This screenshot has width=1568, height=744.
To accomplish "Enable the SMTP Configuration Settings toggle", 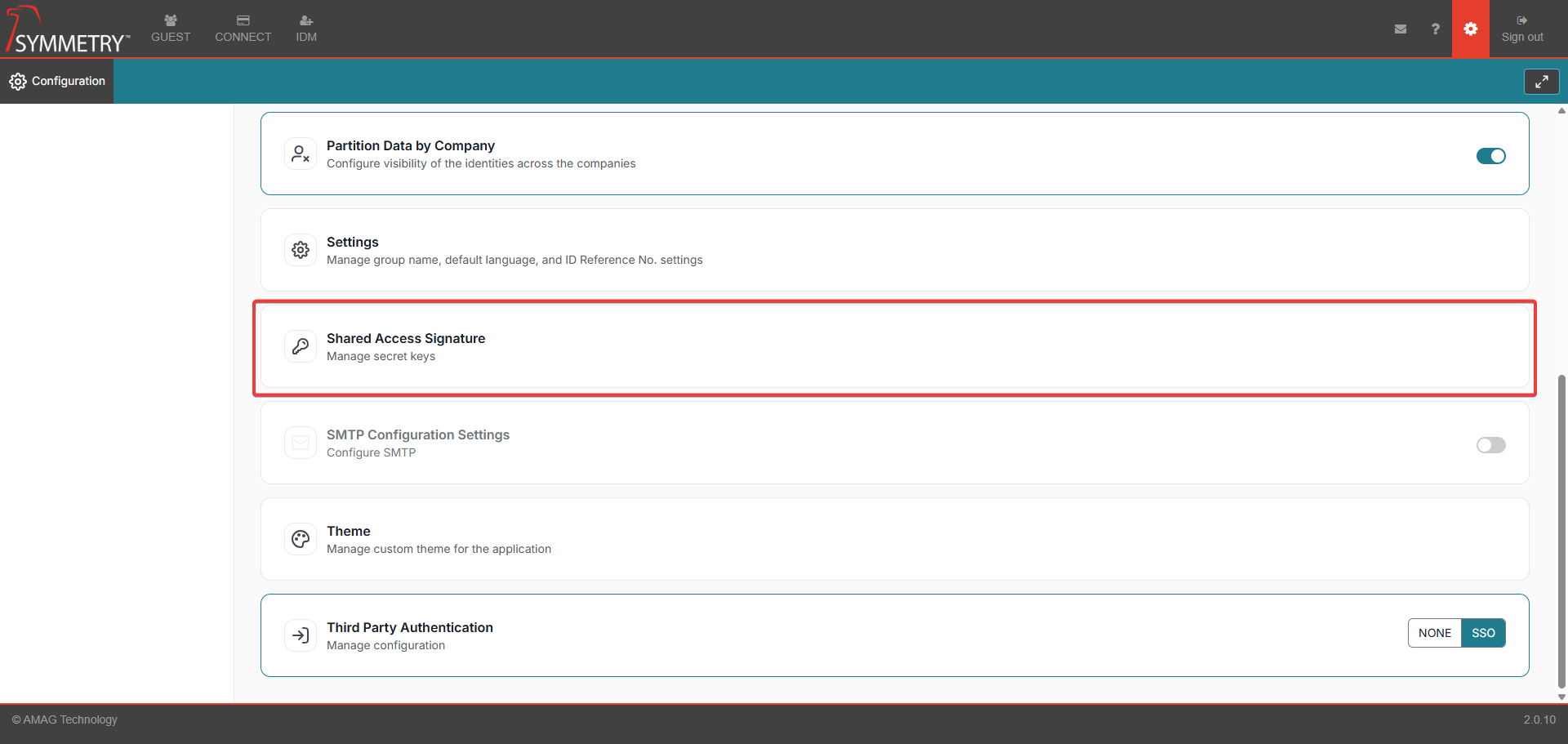I will pyautogui.click(x=1490, y=445).
